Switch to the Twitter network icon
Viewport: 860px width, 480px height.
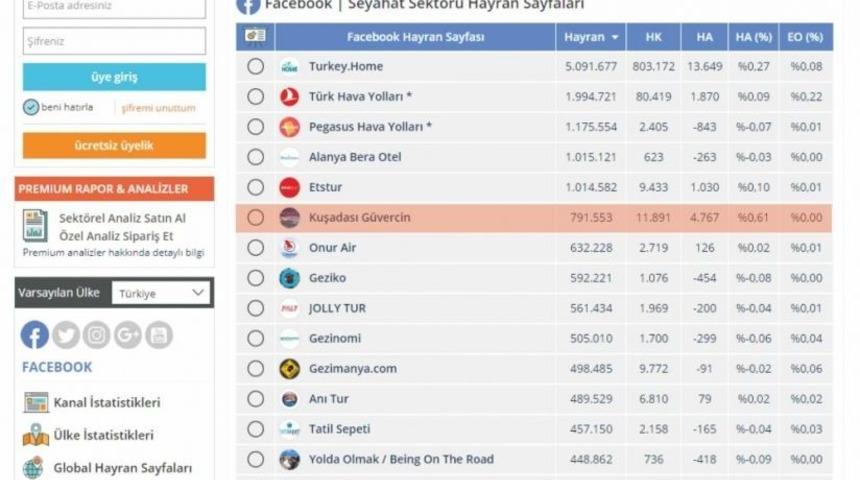coord(66,335)
